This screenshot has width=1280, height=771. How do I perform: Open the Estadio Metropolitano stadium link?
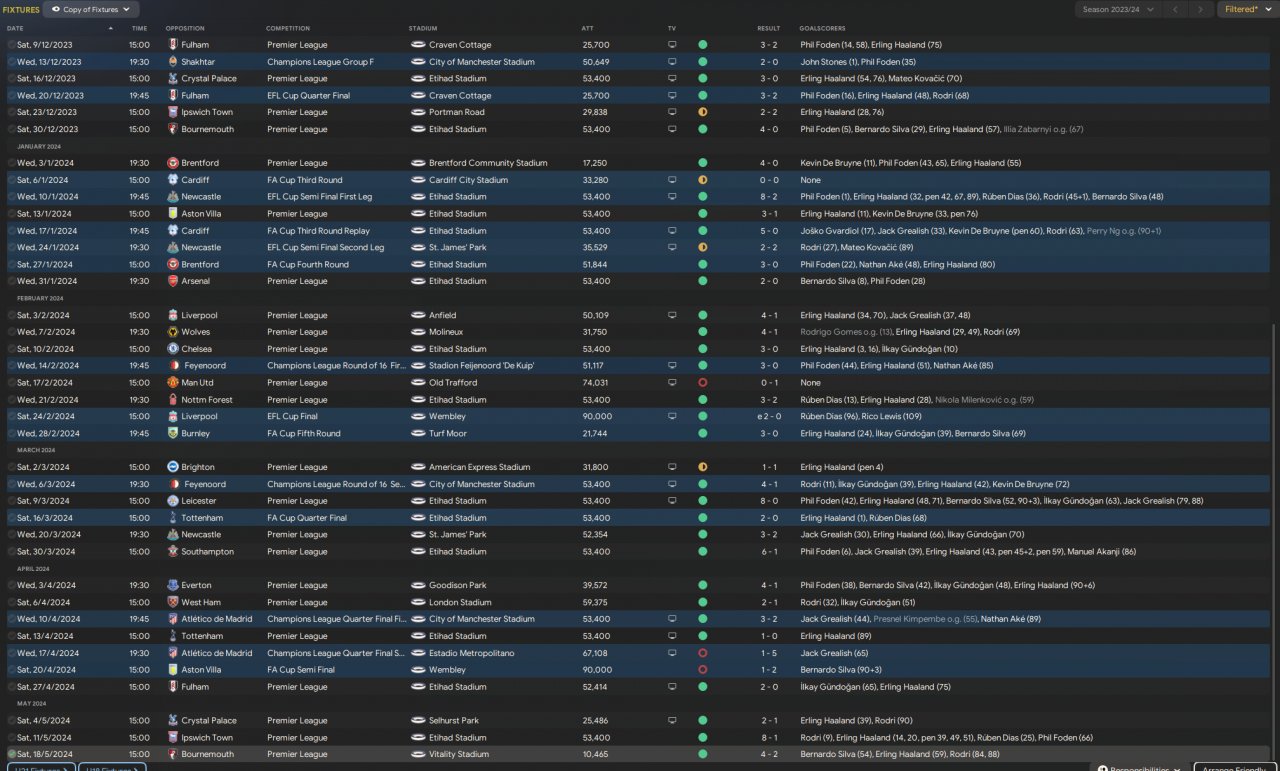point(472,653)
